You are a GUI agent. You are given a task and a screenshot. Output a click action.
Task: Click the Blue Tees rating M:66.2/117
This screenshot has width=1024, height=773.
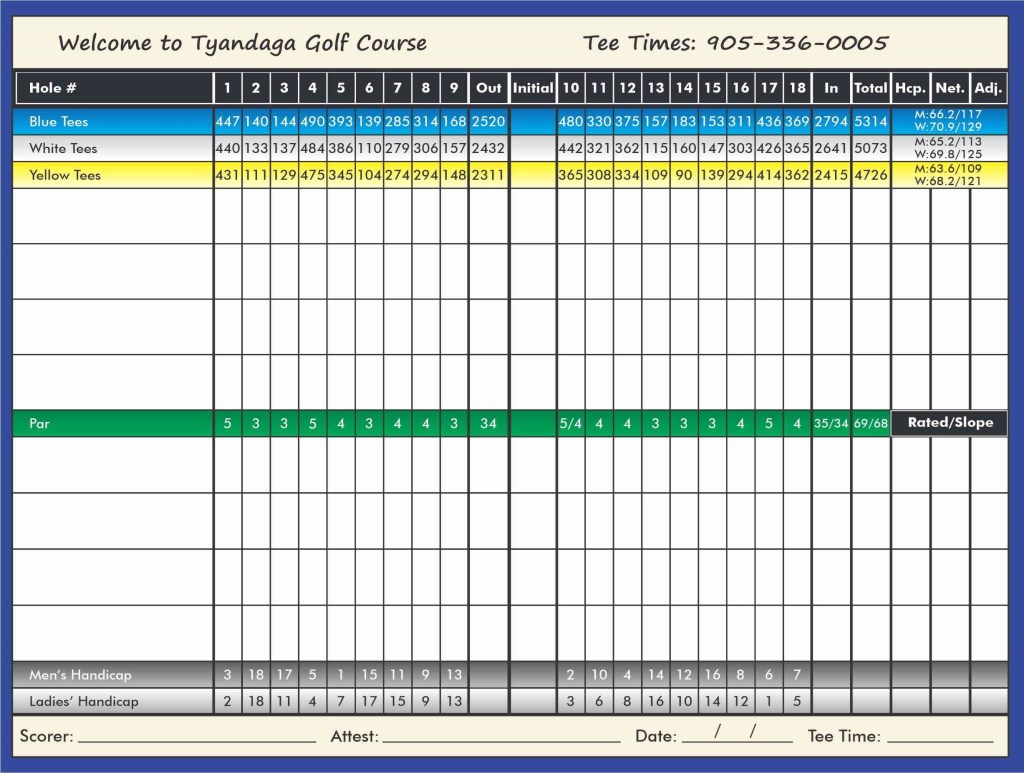tap(948, 114)
